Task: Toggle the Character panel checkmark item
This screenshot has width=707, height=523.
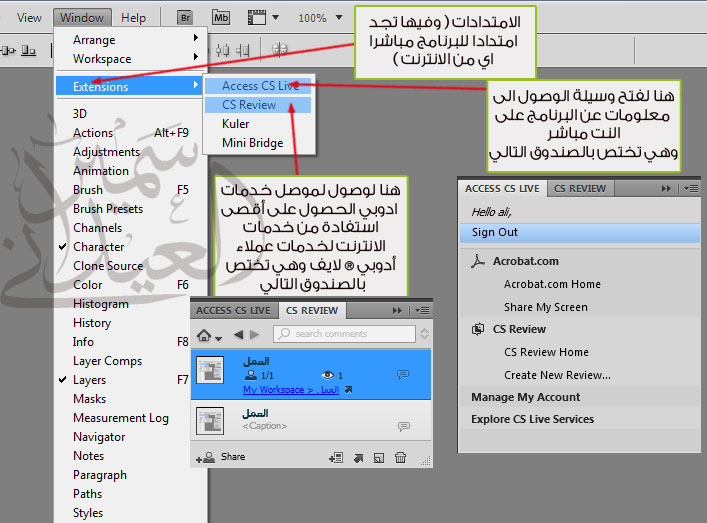Action: coord(98,247)
